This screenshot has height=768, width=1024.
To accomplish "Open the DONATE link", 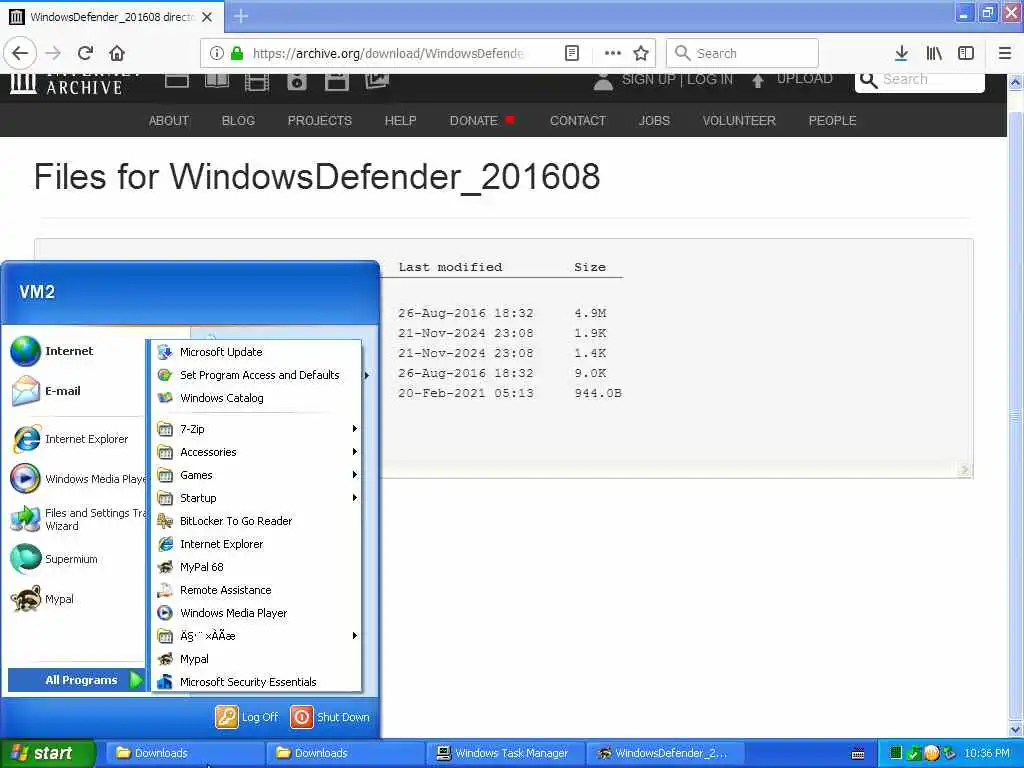I will [x=473, y=121].
